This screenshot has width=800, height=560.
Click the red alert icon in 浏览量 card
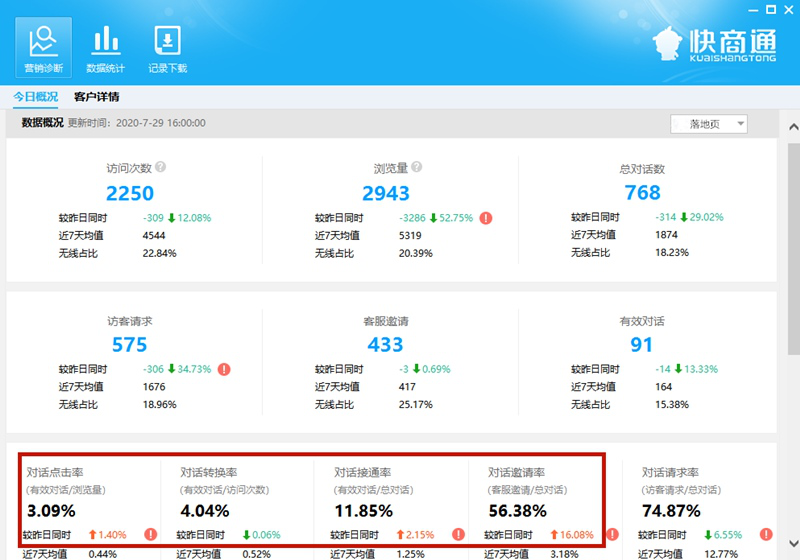click(x=486, y=217)
